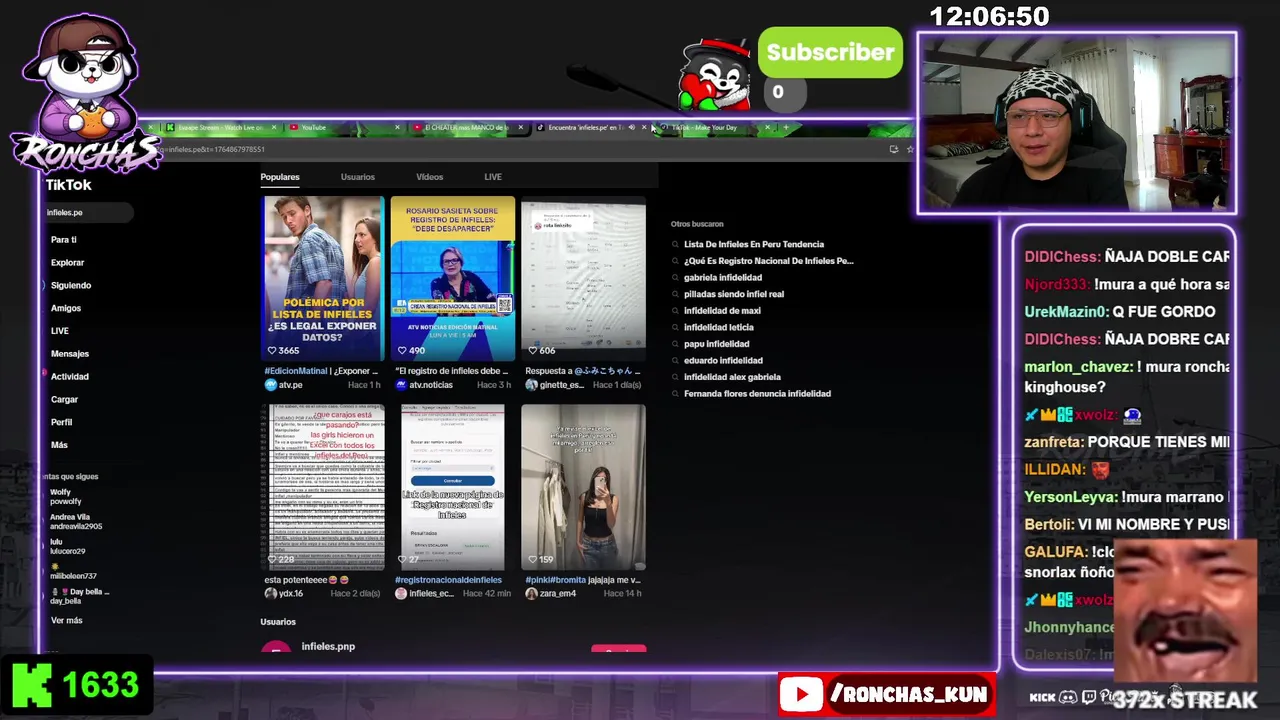
Task: Click the TikTok search box 'infieles.pe'
Action: click(88, 212)
